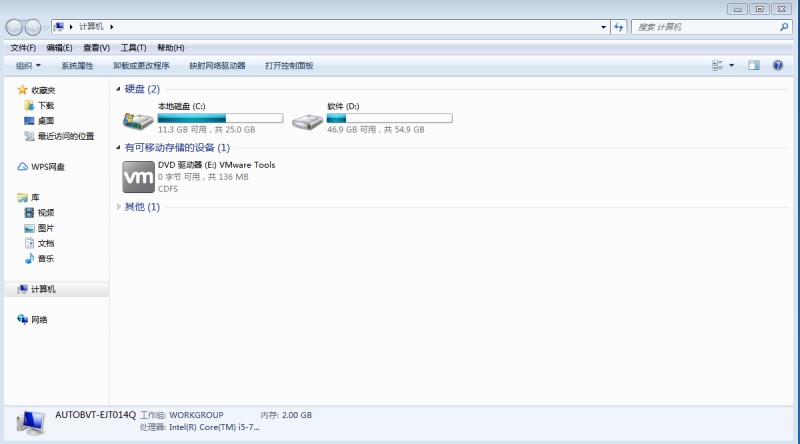800x444 pixels.
Task: Click the computer icon in the details pane
Action: pyautogui.click(x=30, y=423)
